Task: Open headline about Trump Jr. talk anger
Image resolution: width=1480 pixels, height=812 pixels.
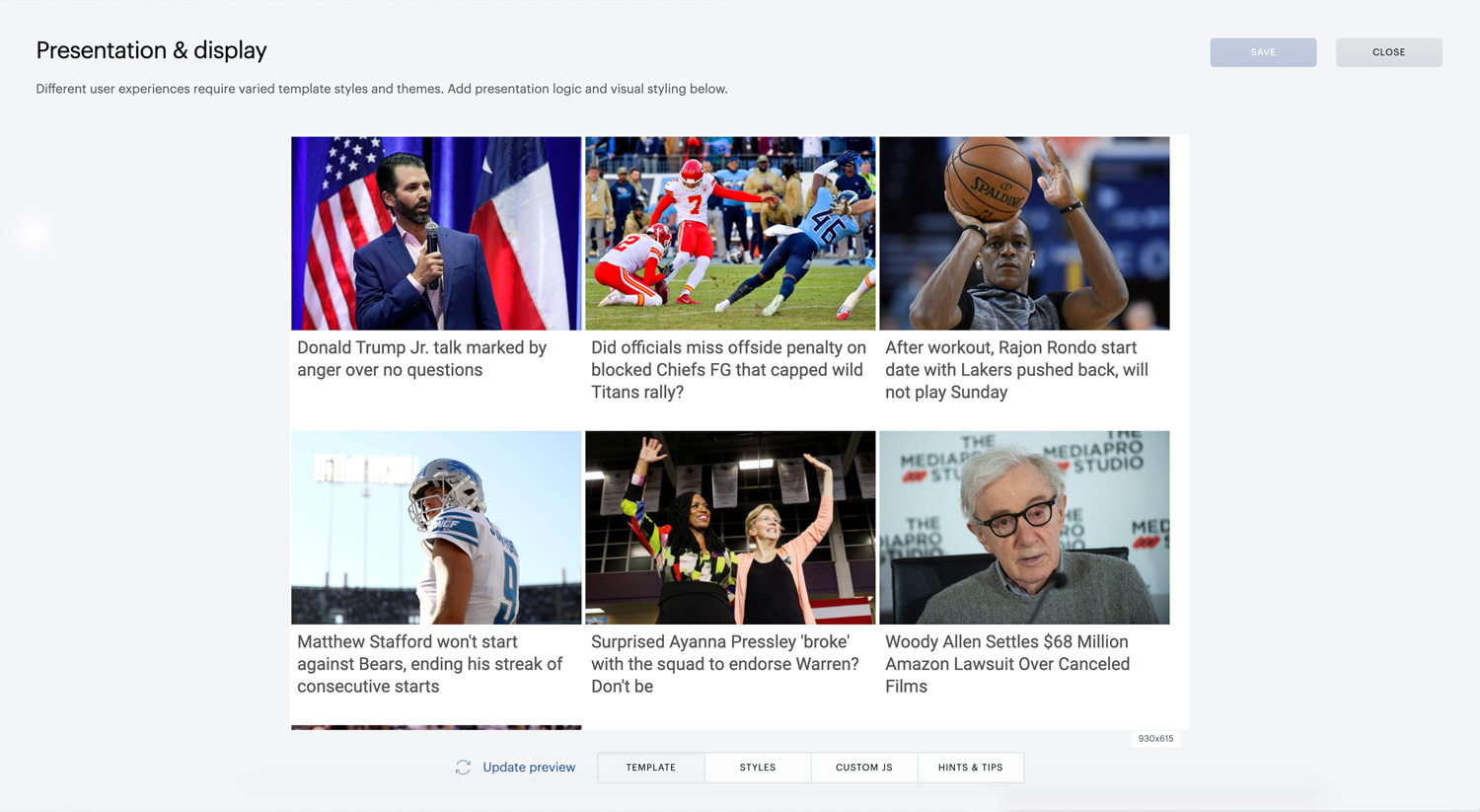Action: coord(422,358)
